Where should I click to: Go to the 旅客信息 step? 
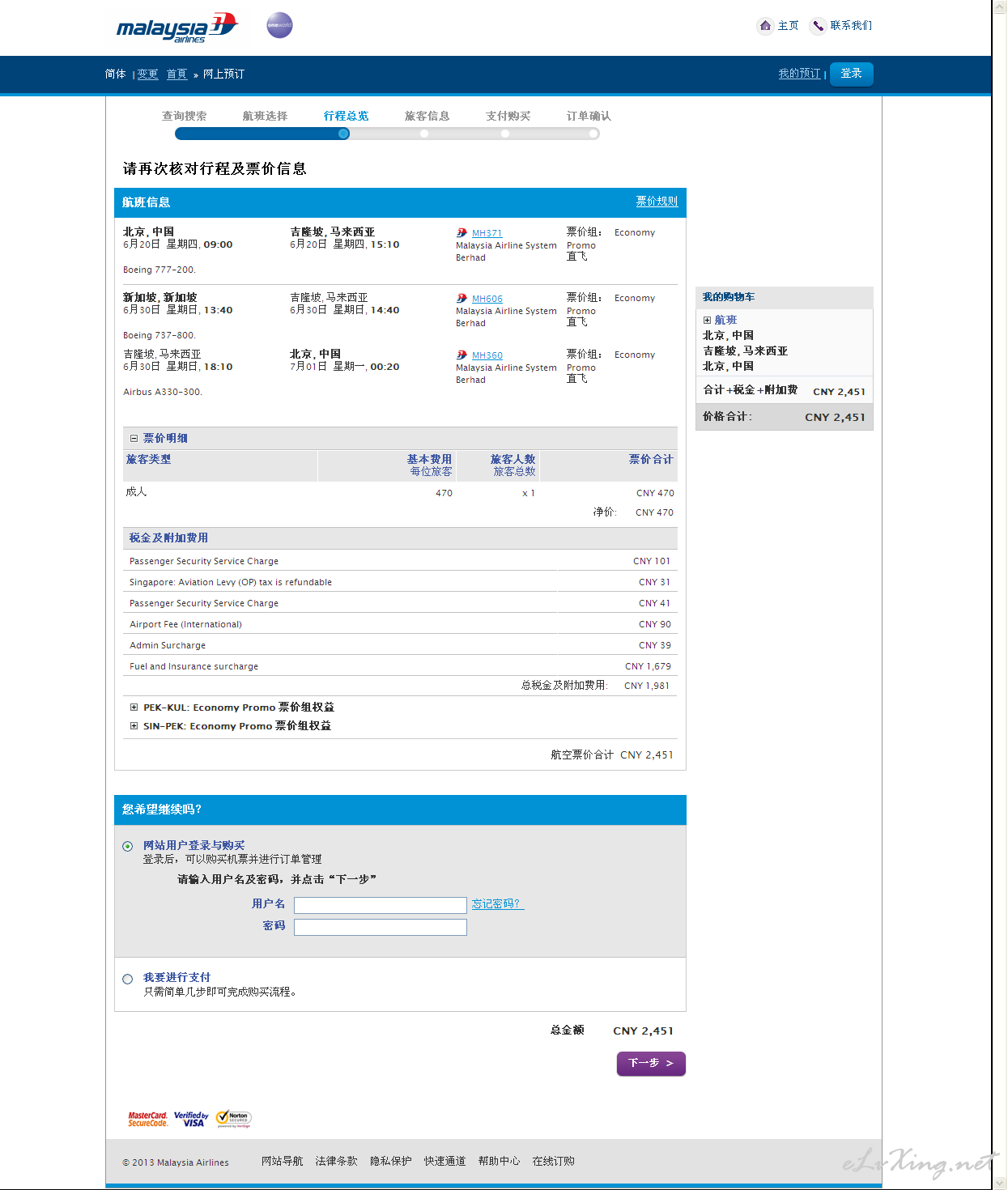click(427, 116)
